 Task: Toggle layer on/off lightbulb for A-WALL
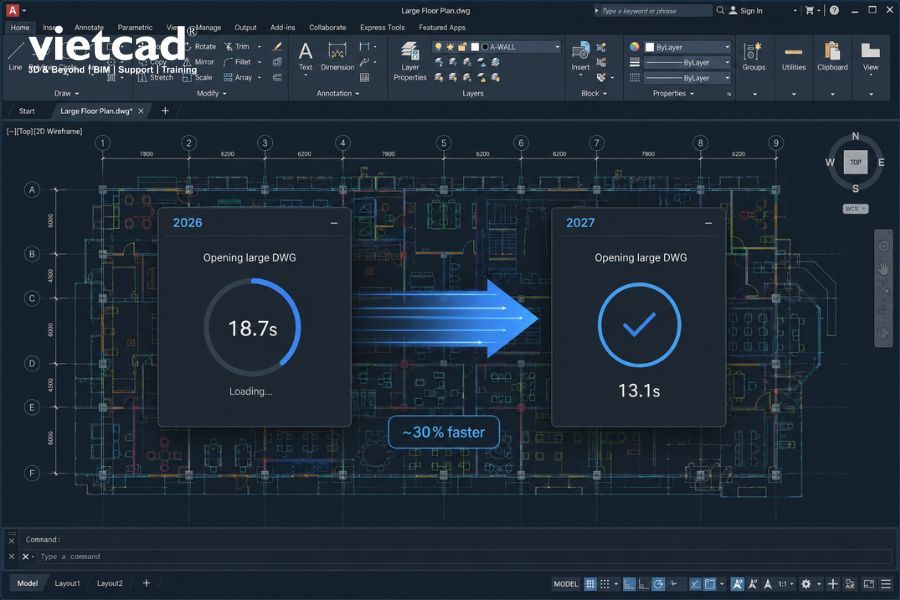tap(439, 47)
